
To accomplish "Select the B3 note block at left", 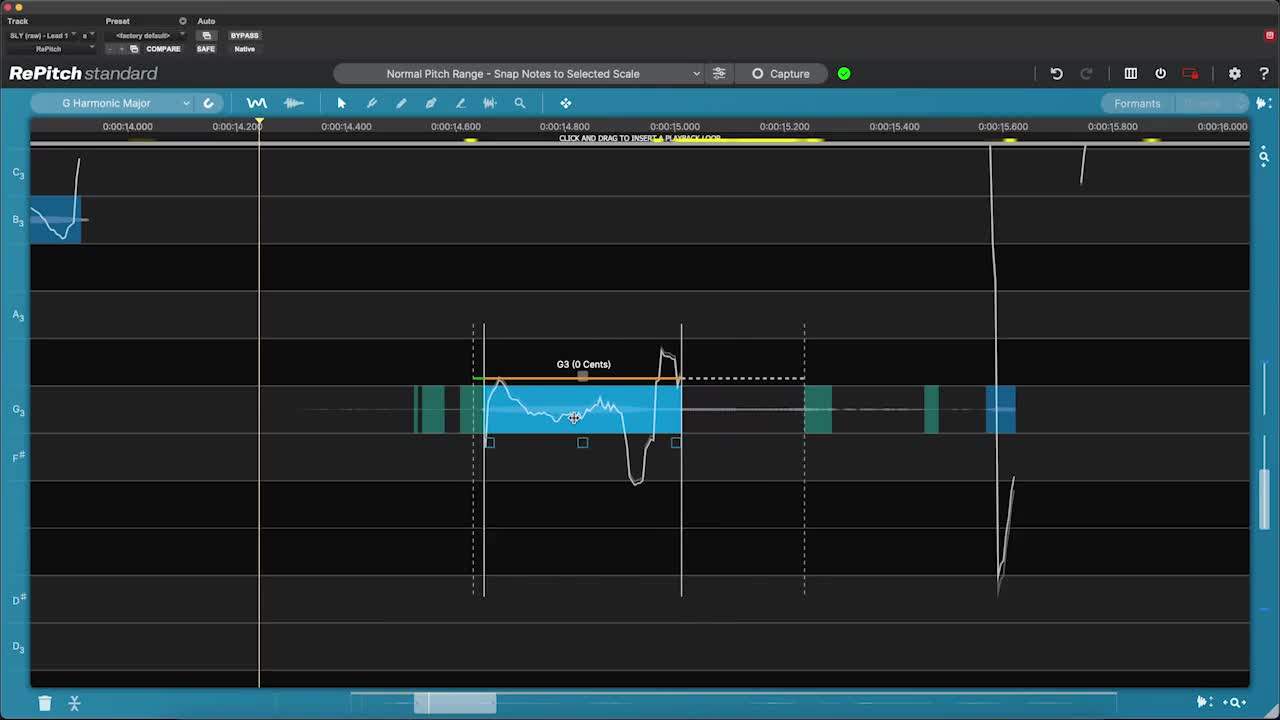I will click(x=56, y=220).
